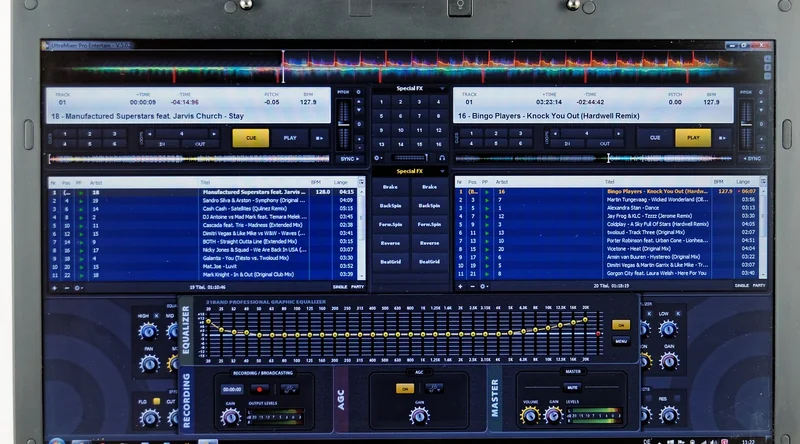The width and height of the screenshot is (800, 444).
Task: Open the equalizer MENU button
Action: click(620, 341)
